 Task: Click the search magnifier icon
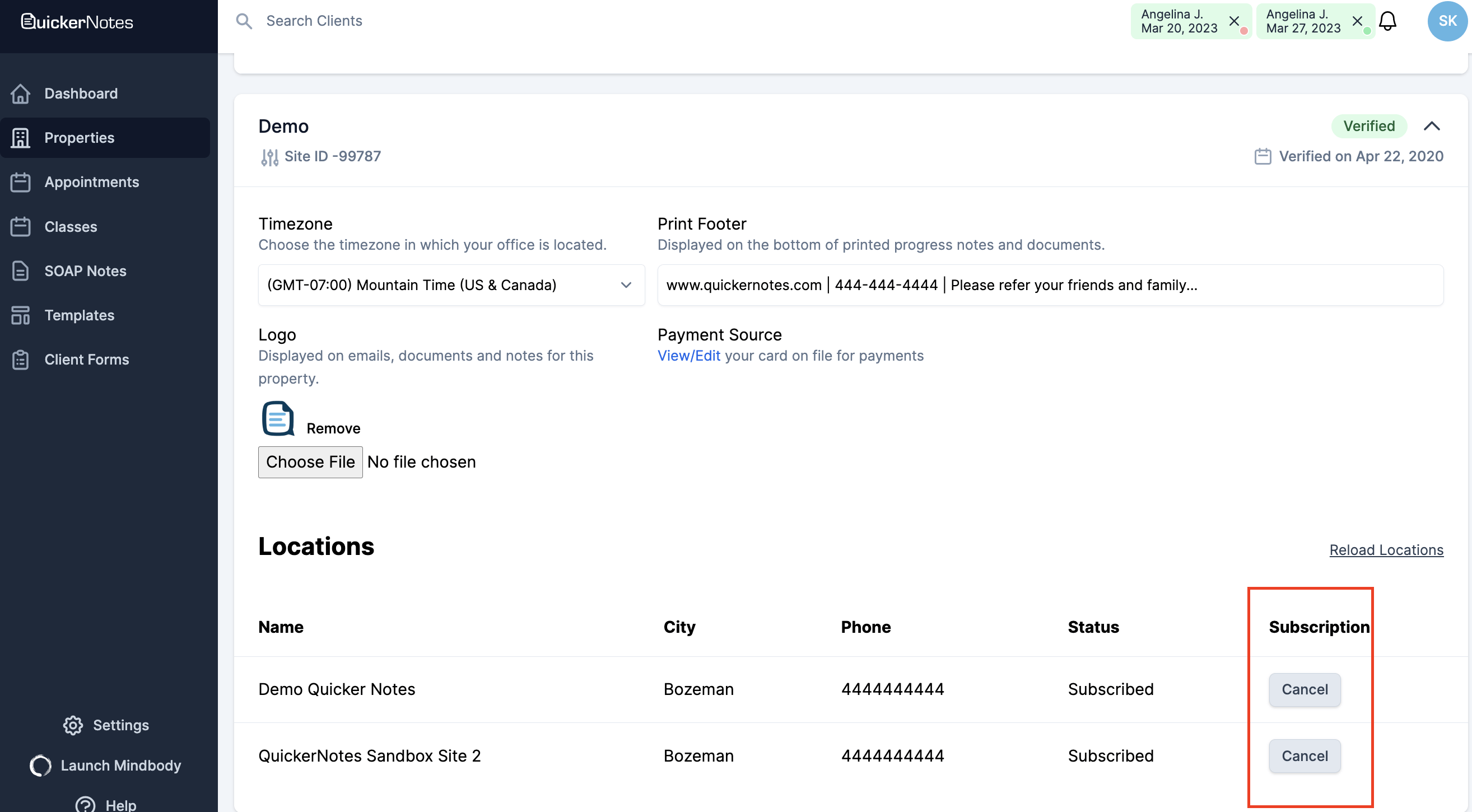244,22
